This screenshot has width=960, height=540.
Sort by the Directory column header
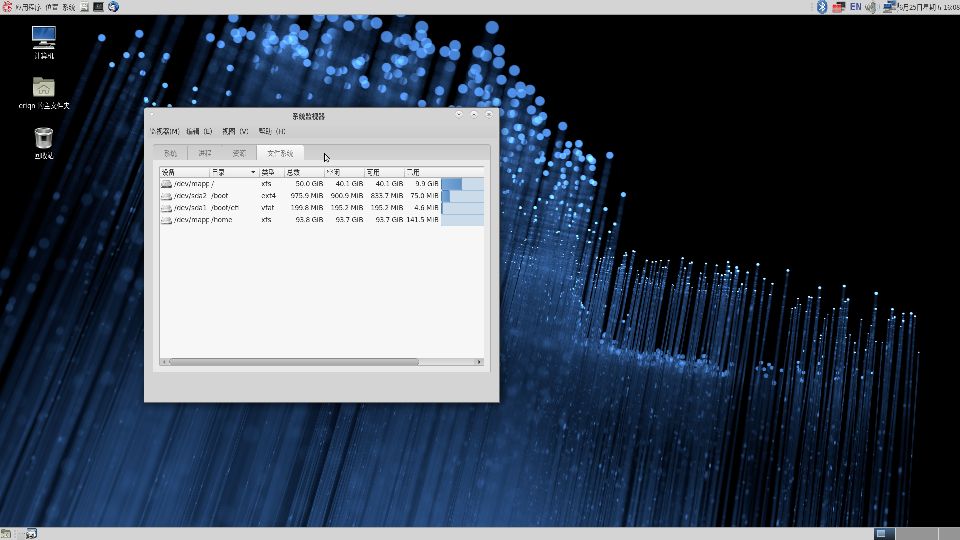234,172
